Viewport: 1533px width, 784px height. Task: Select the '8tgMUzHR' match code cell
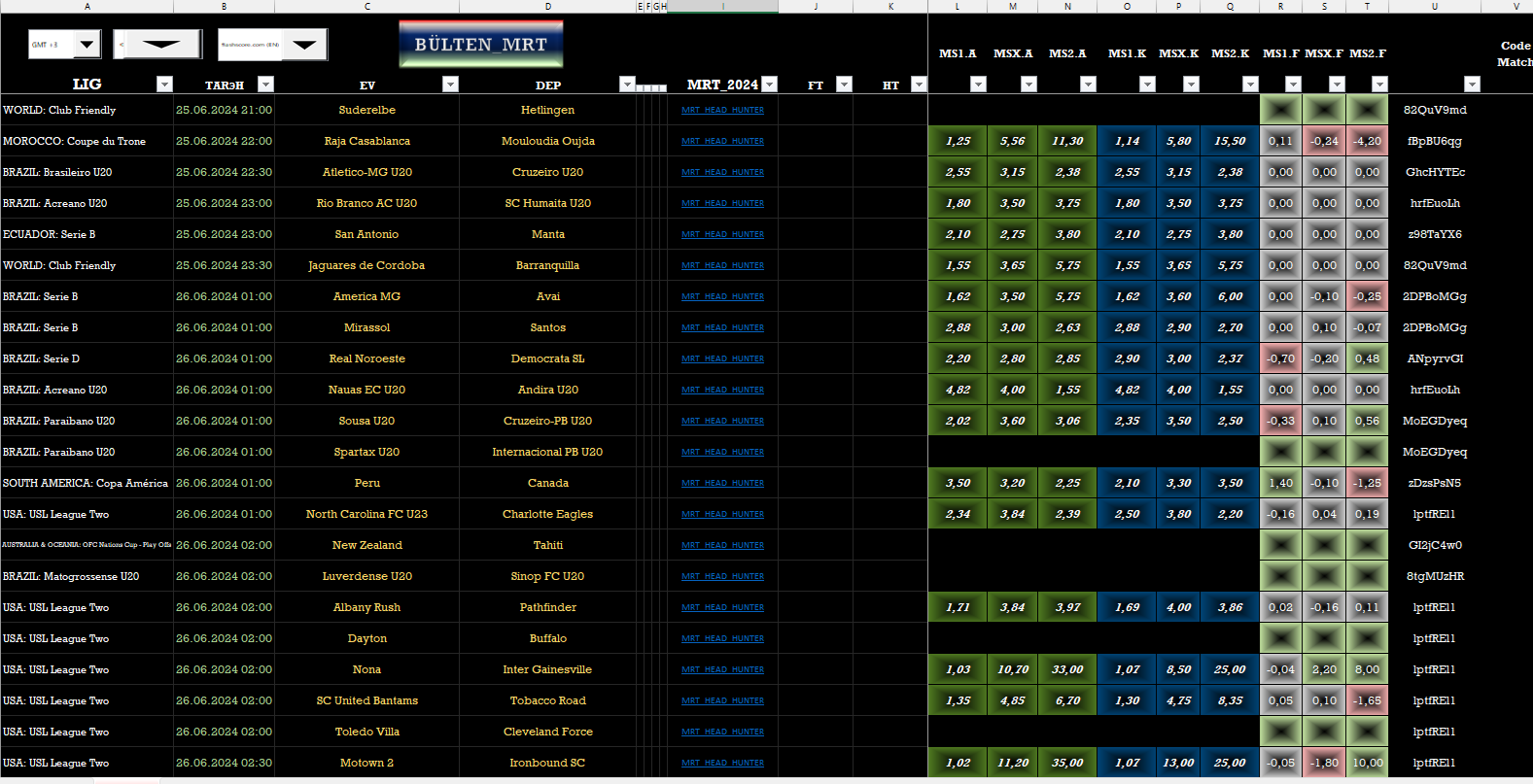1435,576
